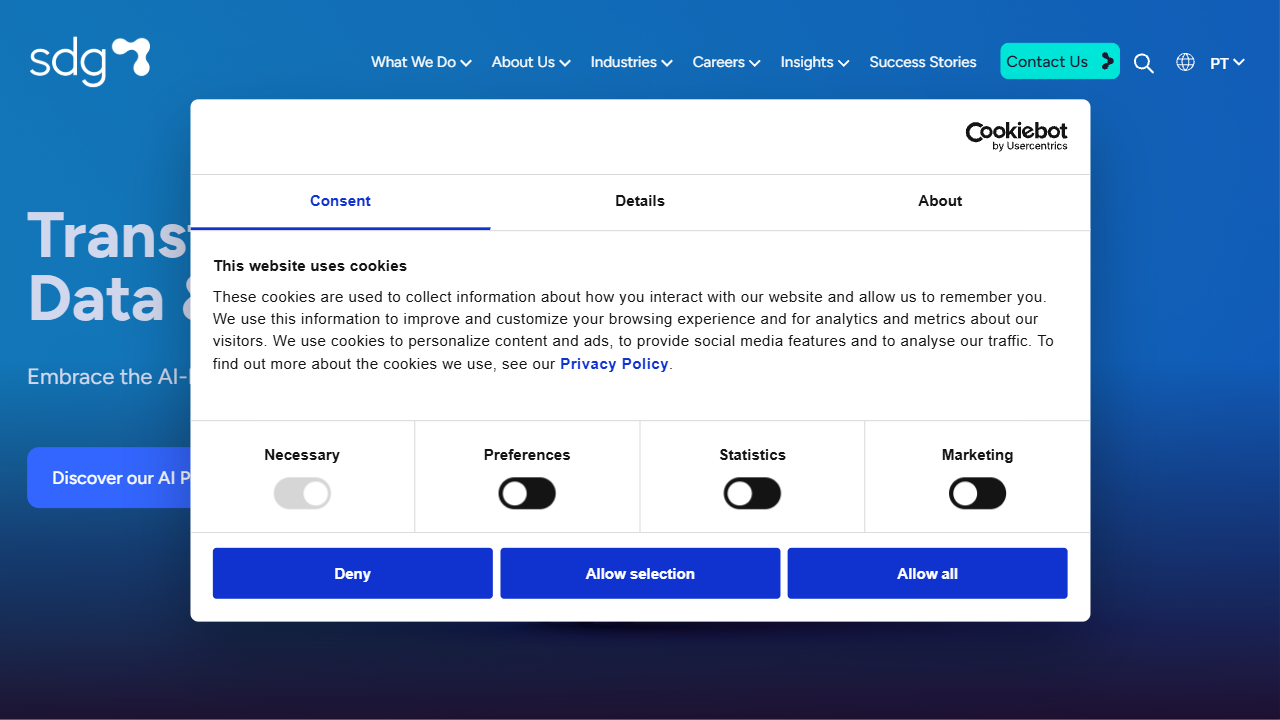Enable the Statistics cookies switch

(x=752, y=493)
